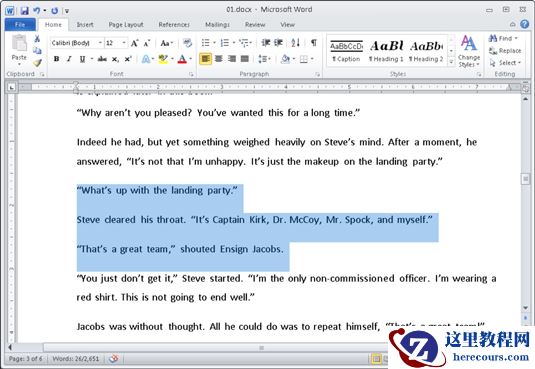The height and width of the screenshot is (369, 535).
Task: Apply the Heading 1 style
Action: [x=387, y=51]
